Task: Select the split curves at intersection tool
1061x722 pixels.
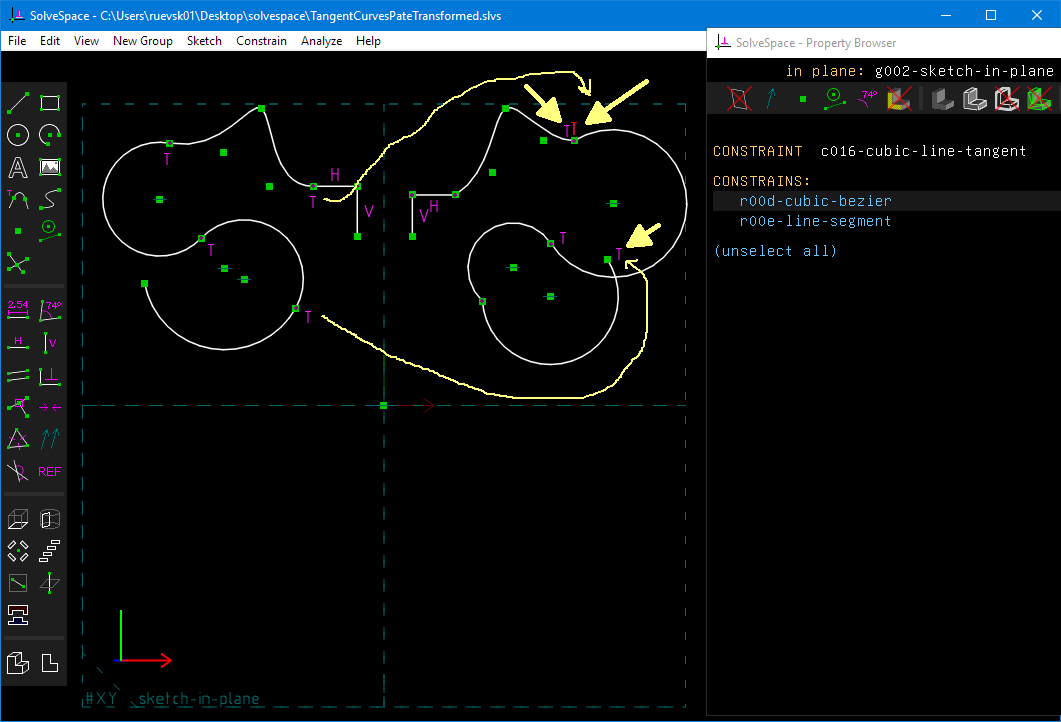Action: 18,263
